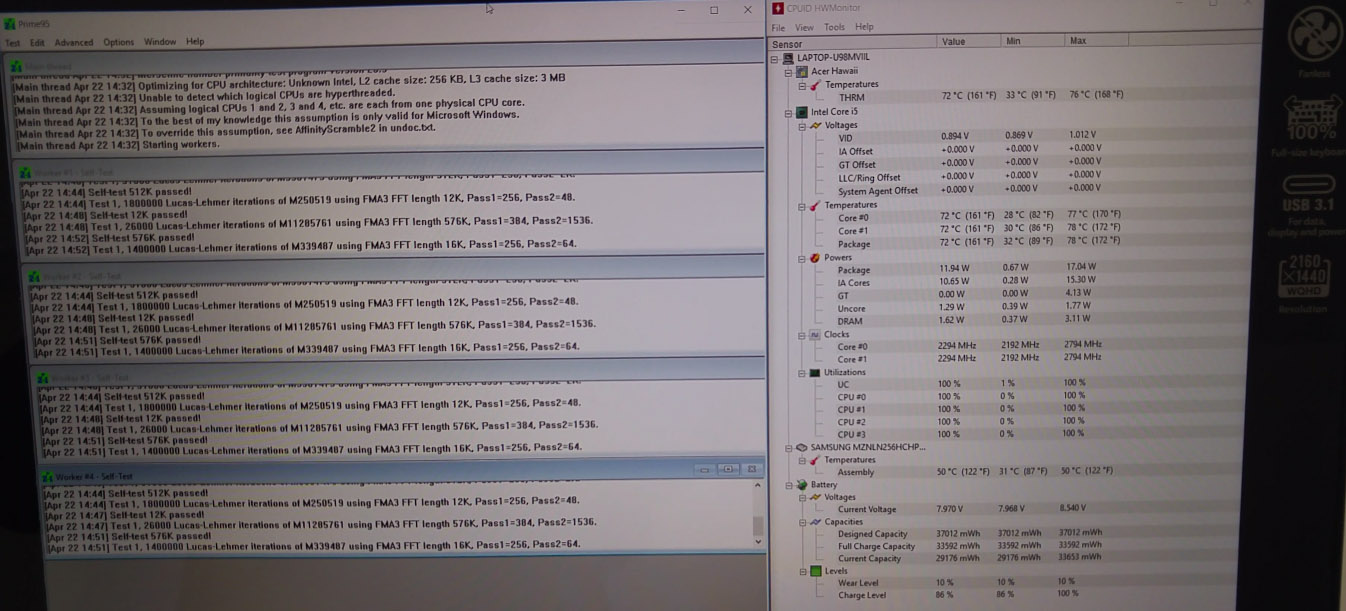Open the Window menu in Prime95
1346x611 pixels.
click(160, 42)
